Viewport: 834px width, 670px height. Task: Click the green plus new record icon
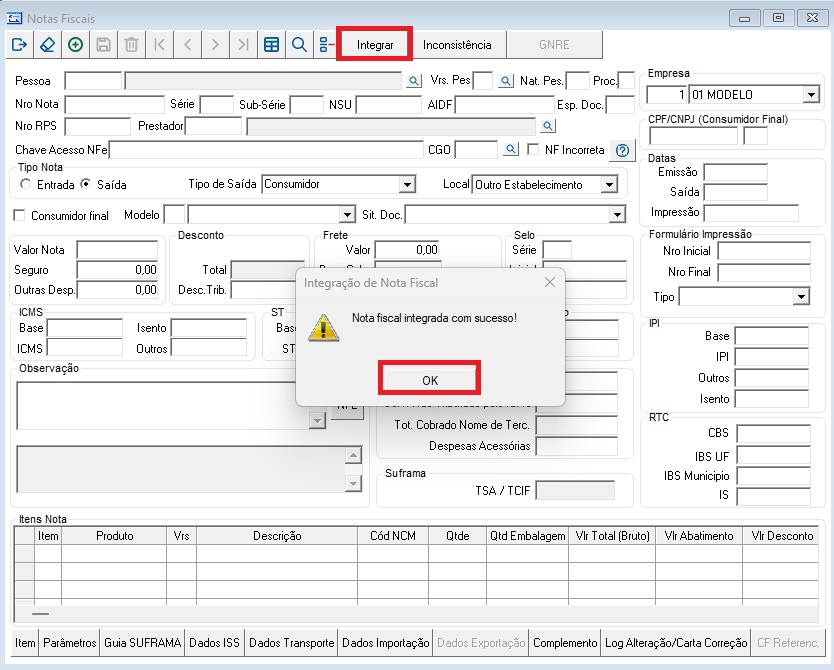coord(76,45)
